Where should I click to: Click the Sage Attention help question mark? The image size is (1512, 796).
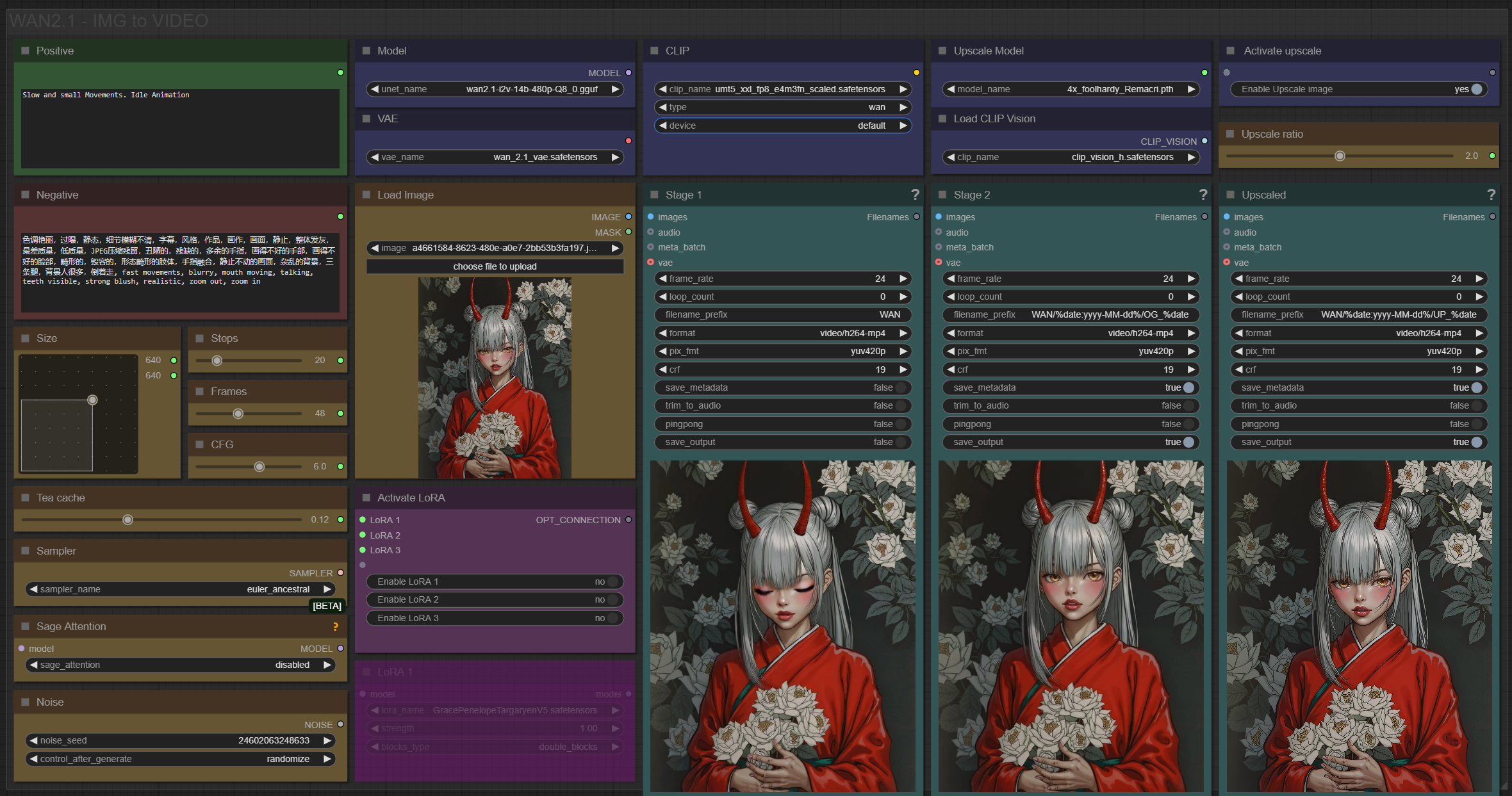pyautogui.click(x=335, y=627)
